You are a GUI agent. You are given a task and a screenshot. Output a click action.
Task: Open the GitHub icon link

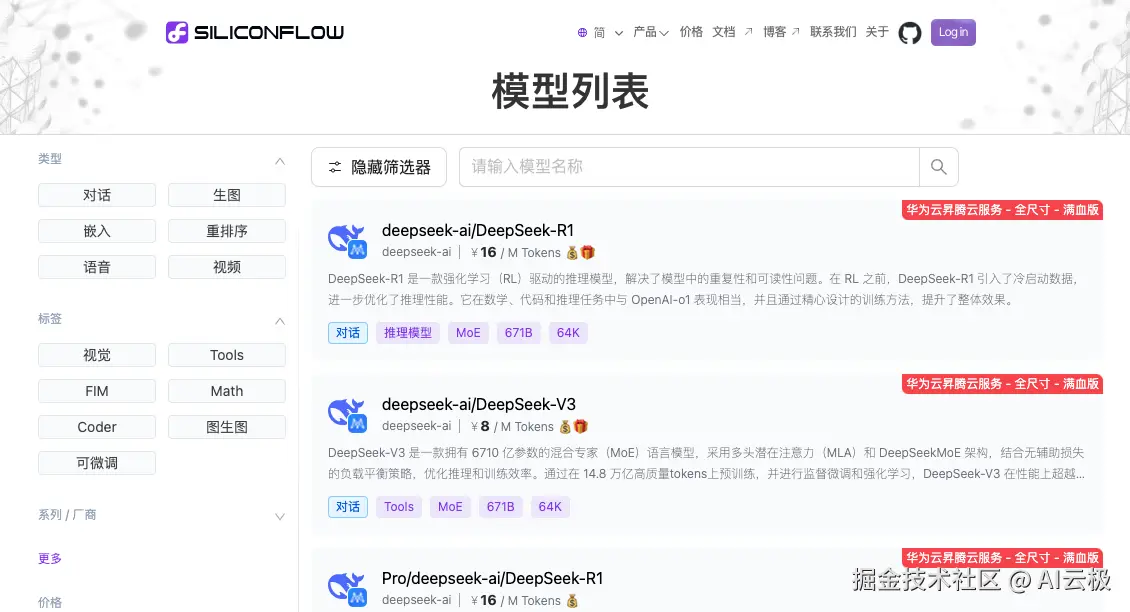(909, 32)
